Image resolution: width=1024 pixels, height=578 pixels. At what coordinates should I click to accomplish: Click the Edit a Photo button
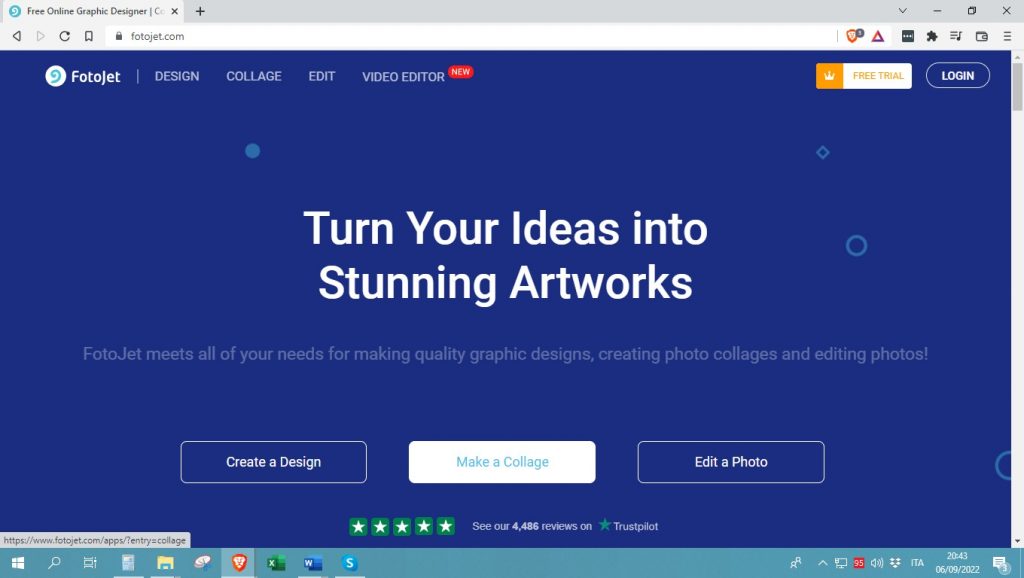[x=731, y=462]
